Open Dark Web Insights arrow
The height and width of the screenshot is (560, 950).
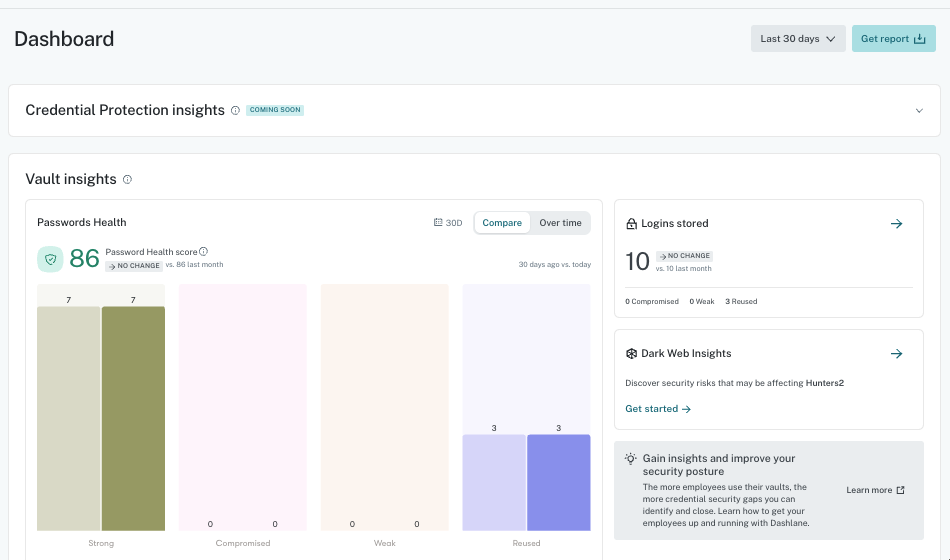897,354
